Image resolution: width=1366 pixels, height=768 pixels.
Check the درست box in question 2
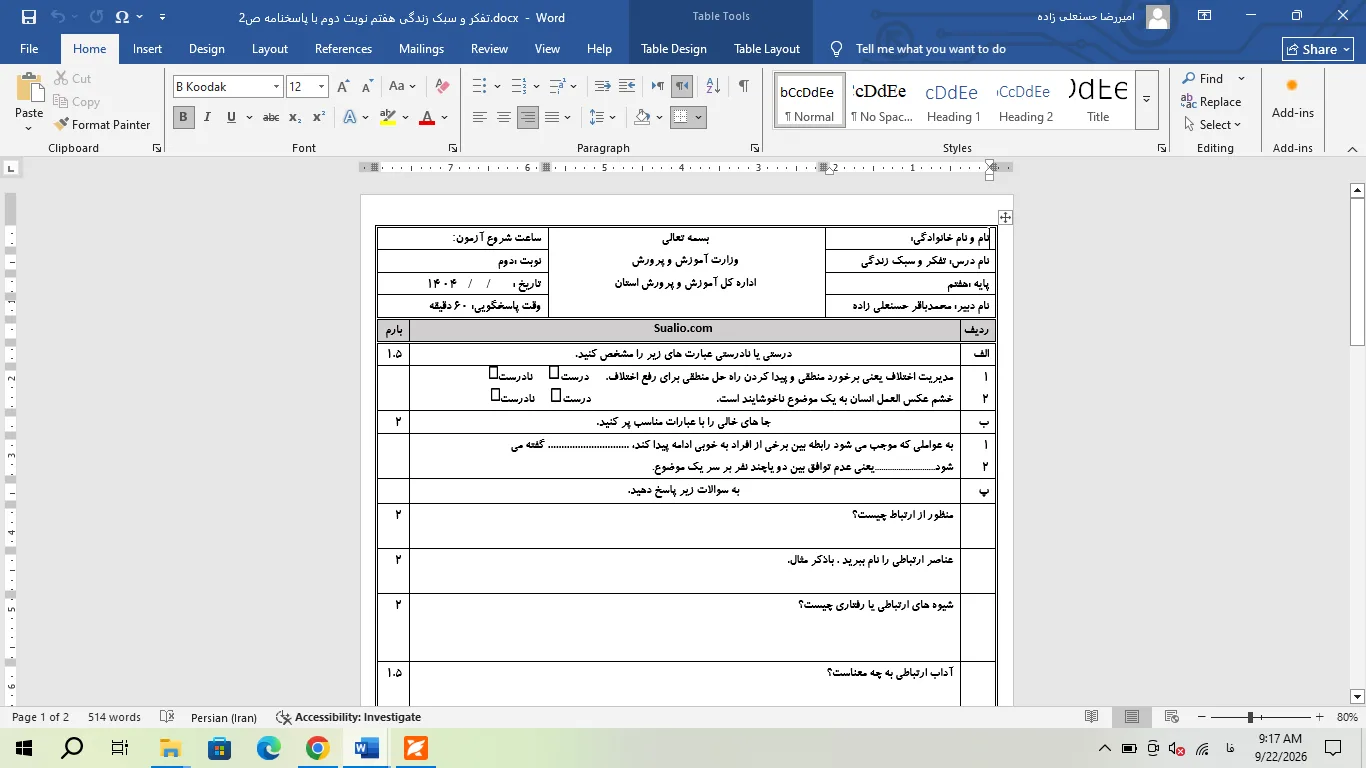556,395
